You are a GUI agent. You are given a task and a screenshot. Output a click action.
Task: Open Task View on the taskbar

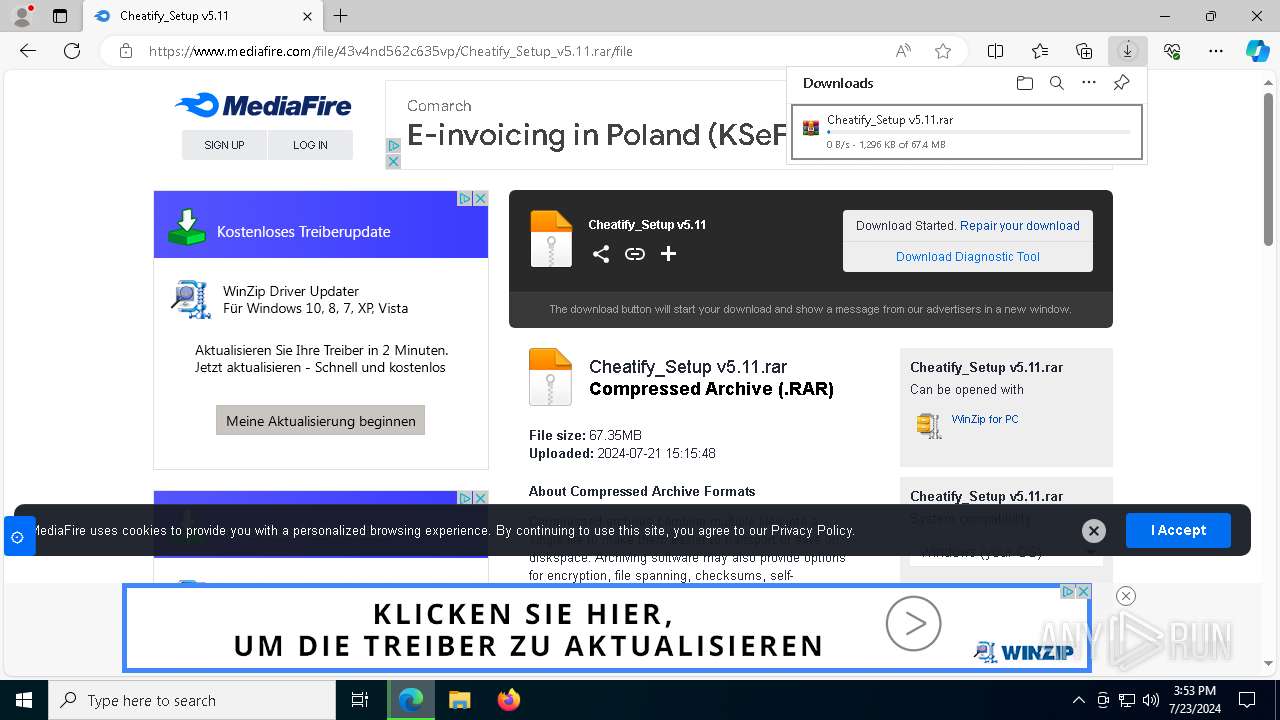(x=360, y=700)
